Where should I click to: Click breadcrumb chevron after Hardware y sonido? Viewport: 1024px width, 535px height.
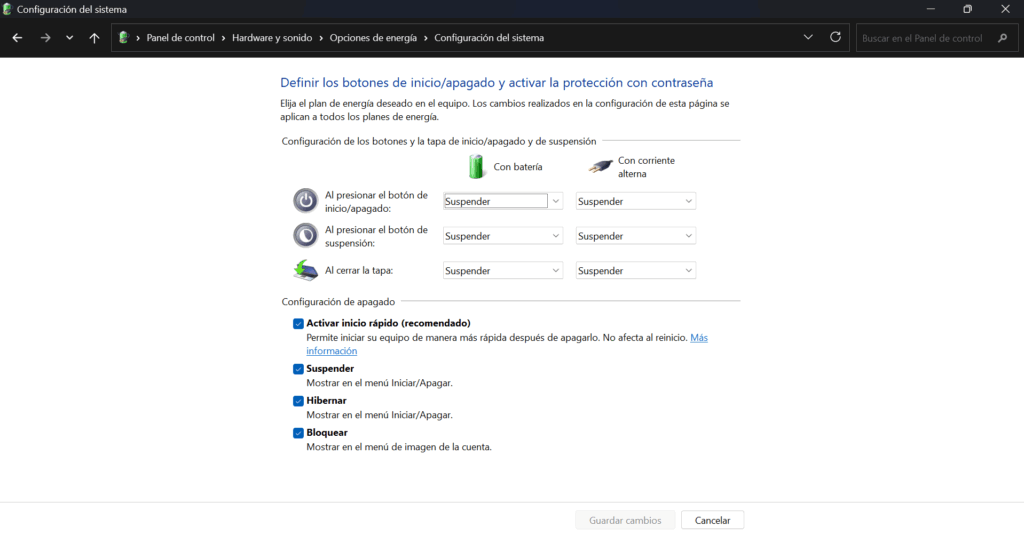coord(321,38)
